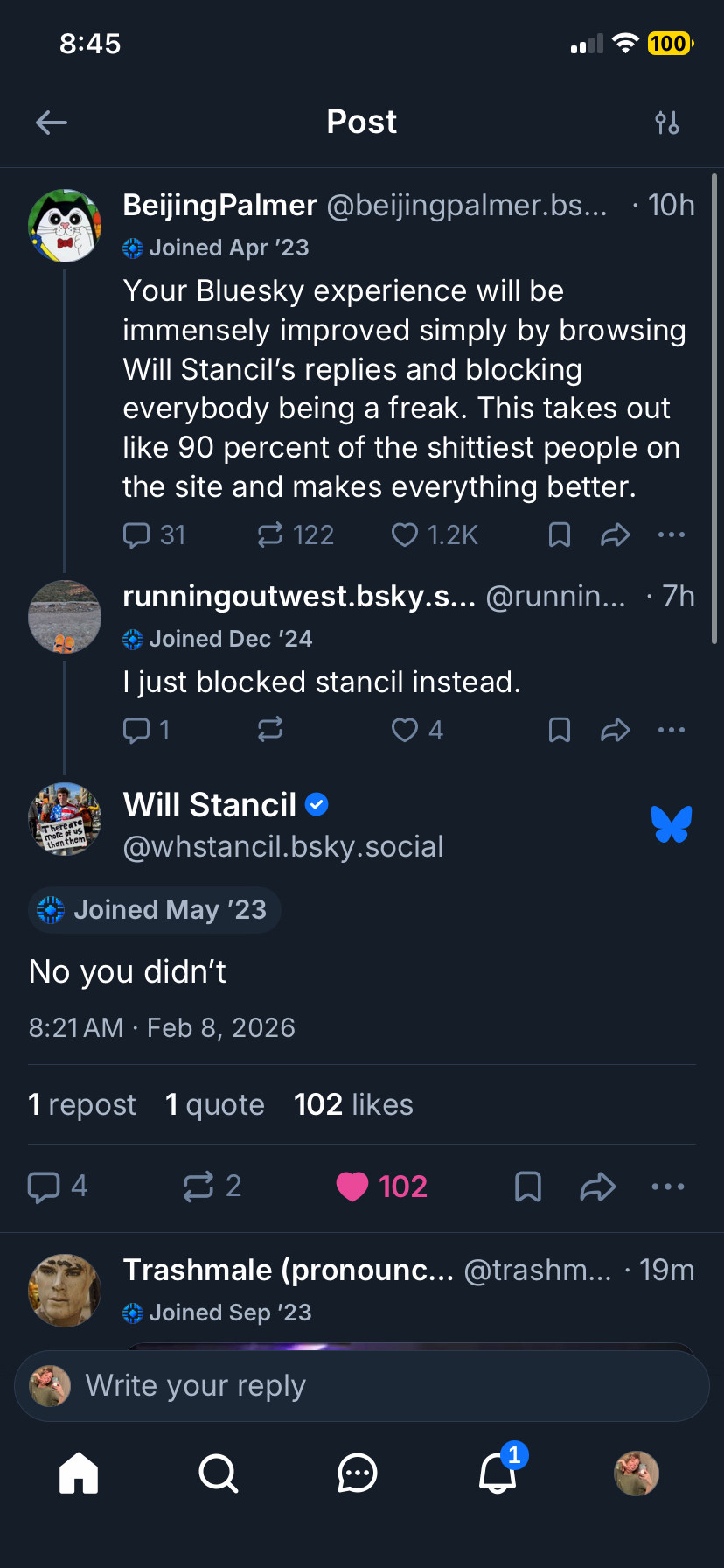Like BeijingPalmer's post
Screen dimensions: 724x1568
pos(405,535)
